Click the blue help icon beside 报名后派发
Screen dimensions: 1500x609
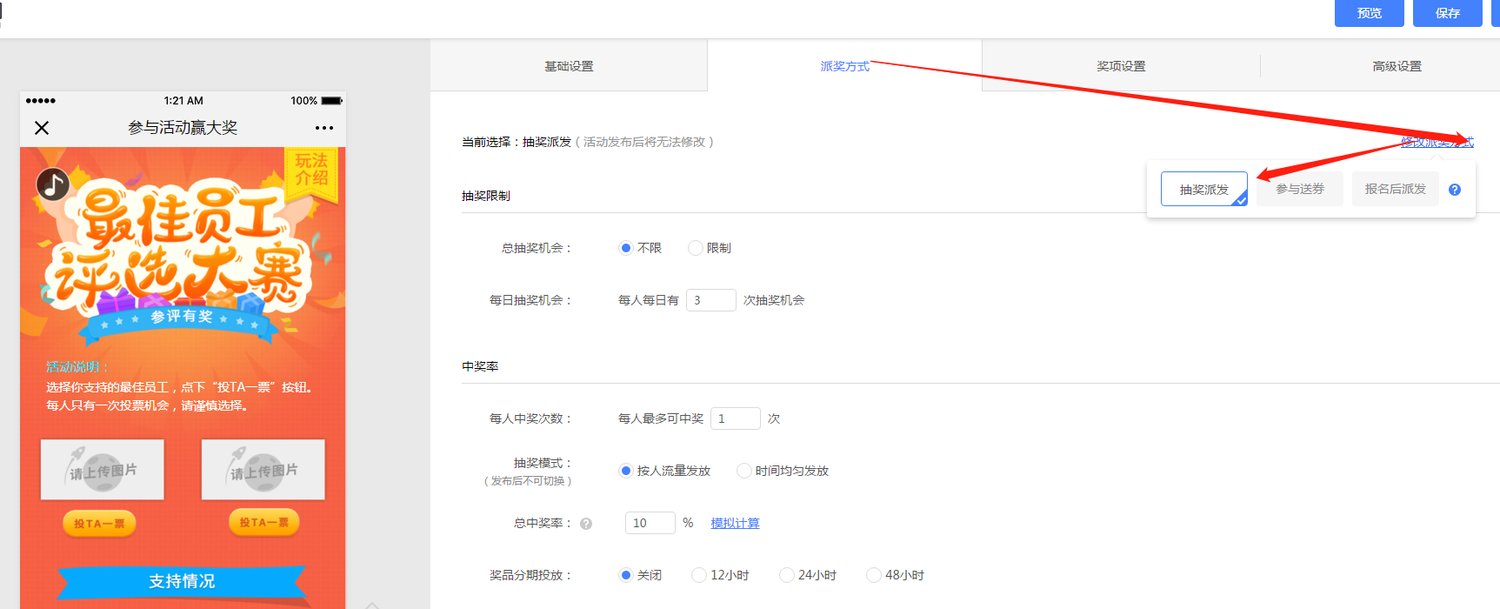[x=1455, y=189]
